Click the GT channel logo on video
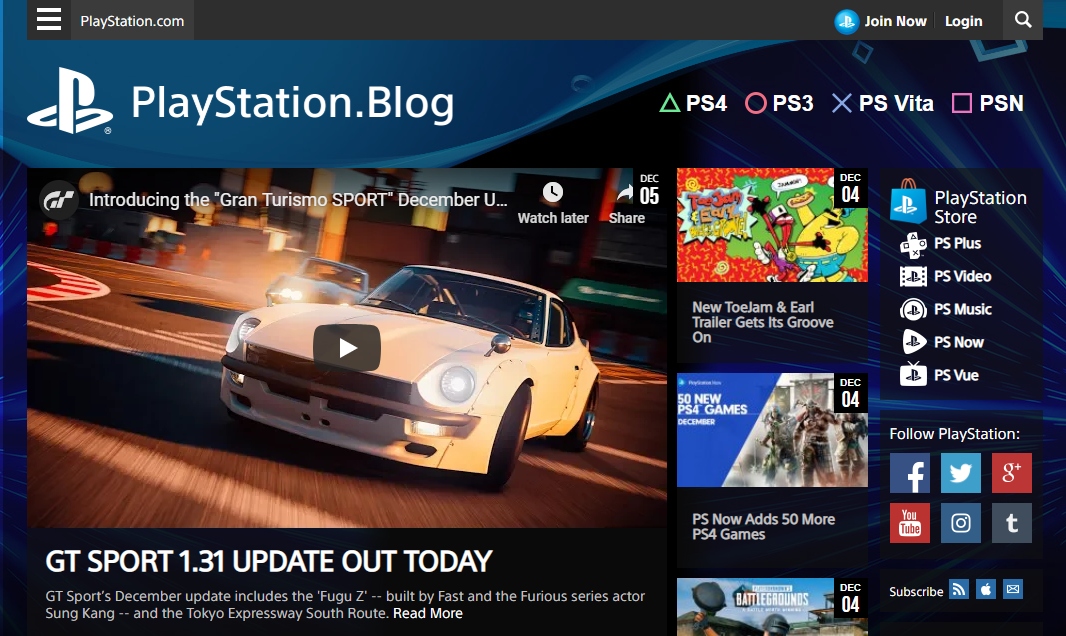The width and height of the screenshot is (1066, 636). pyautogui.click(x=58, y=200)
